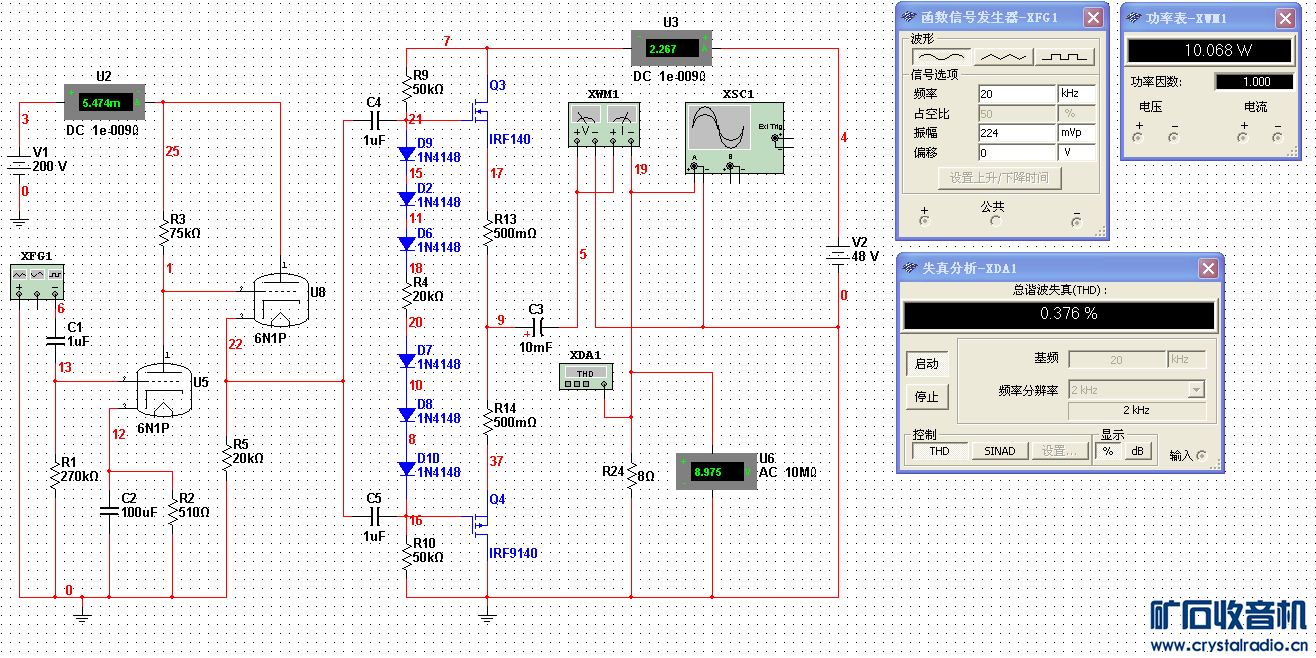Click the XFG1 function generator icon
This screenshot has width=1316, height=658.
pos(38,280)
